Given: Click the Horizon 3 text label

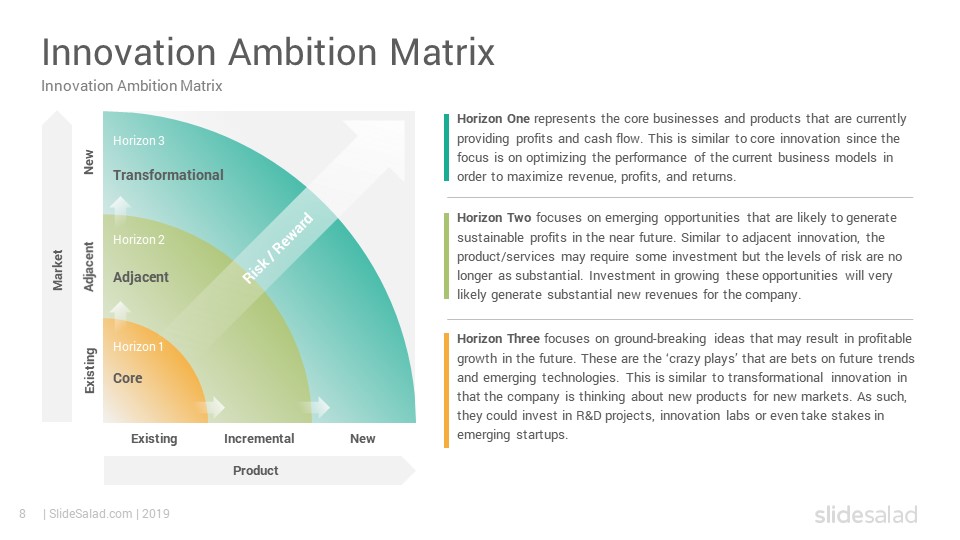Looking at the screenshot, I should pyautogui.click(x=138, y=140).
